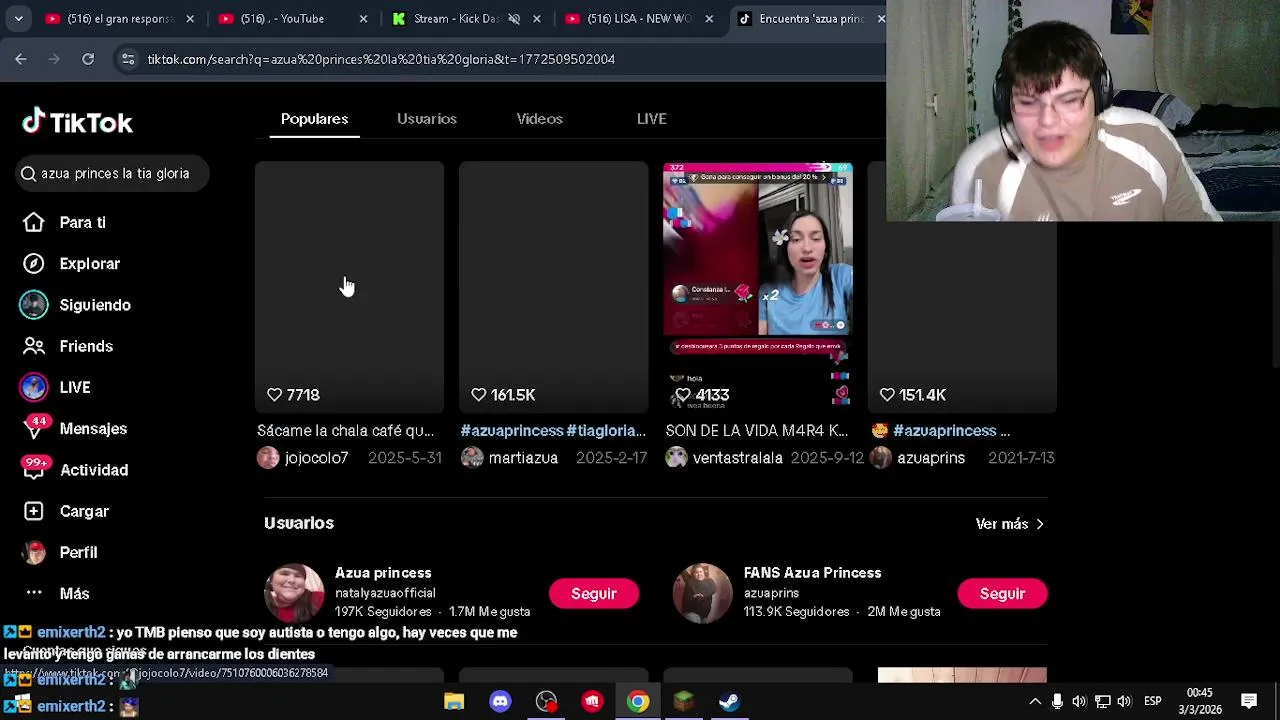
Task: Click heart icon on 7718 likes video
Action: [x=274, y=395]
